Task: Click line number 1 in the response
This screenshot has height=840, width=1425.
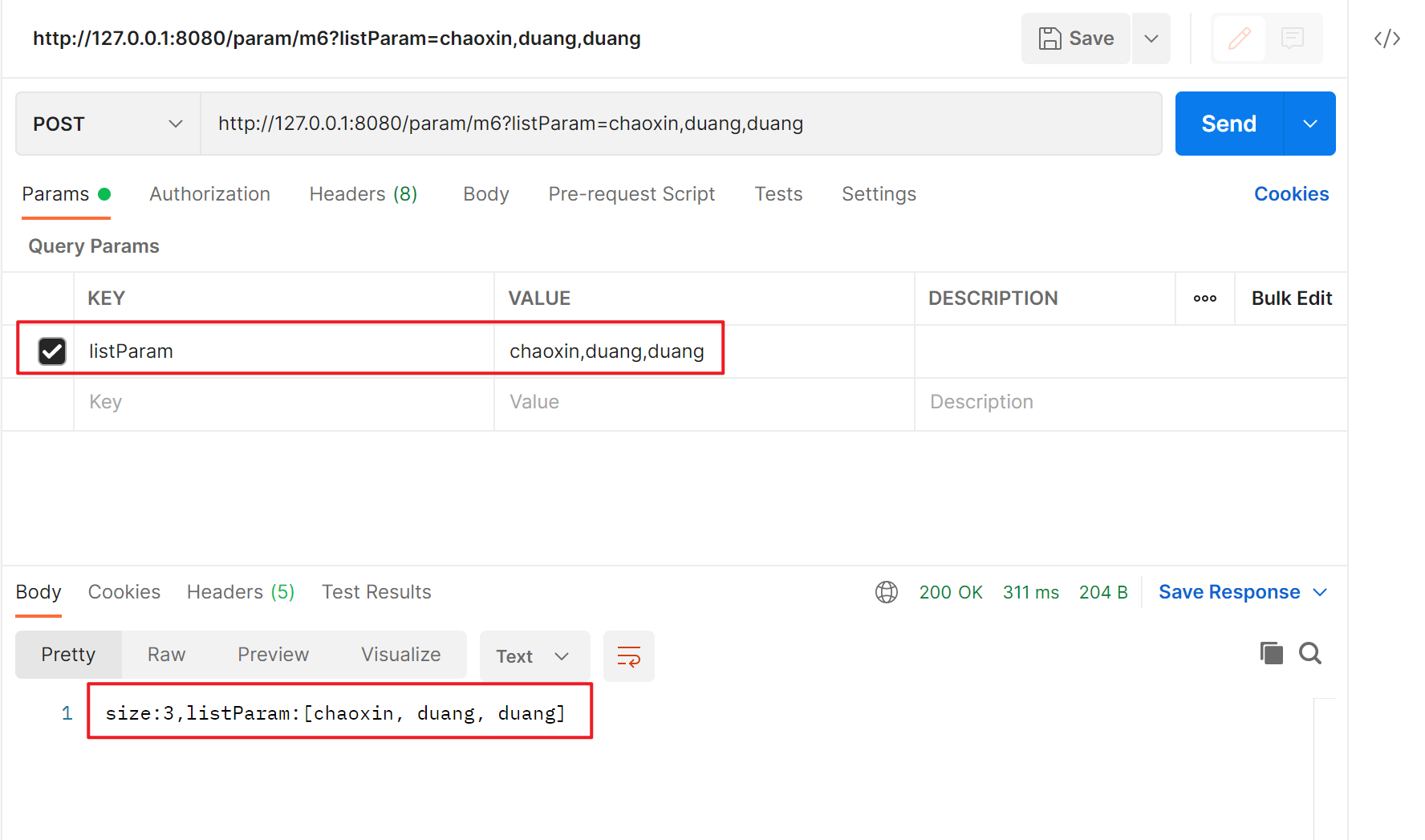Action: tap(67, 713)
